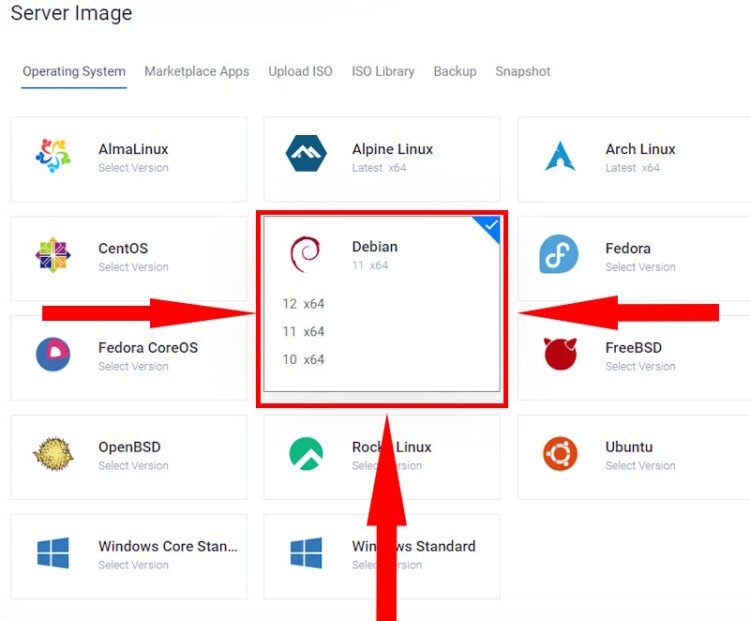
Task: Click the Server Image heading
Action: coord(71,13)
